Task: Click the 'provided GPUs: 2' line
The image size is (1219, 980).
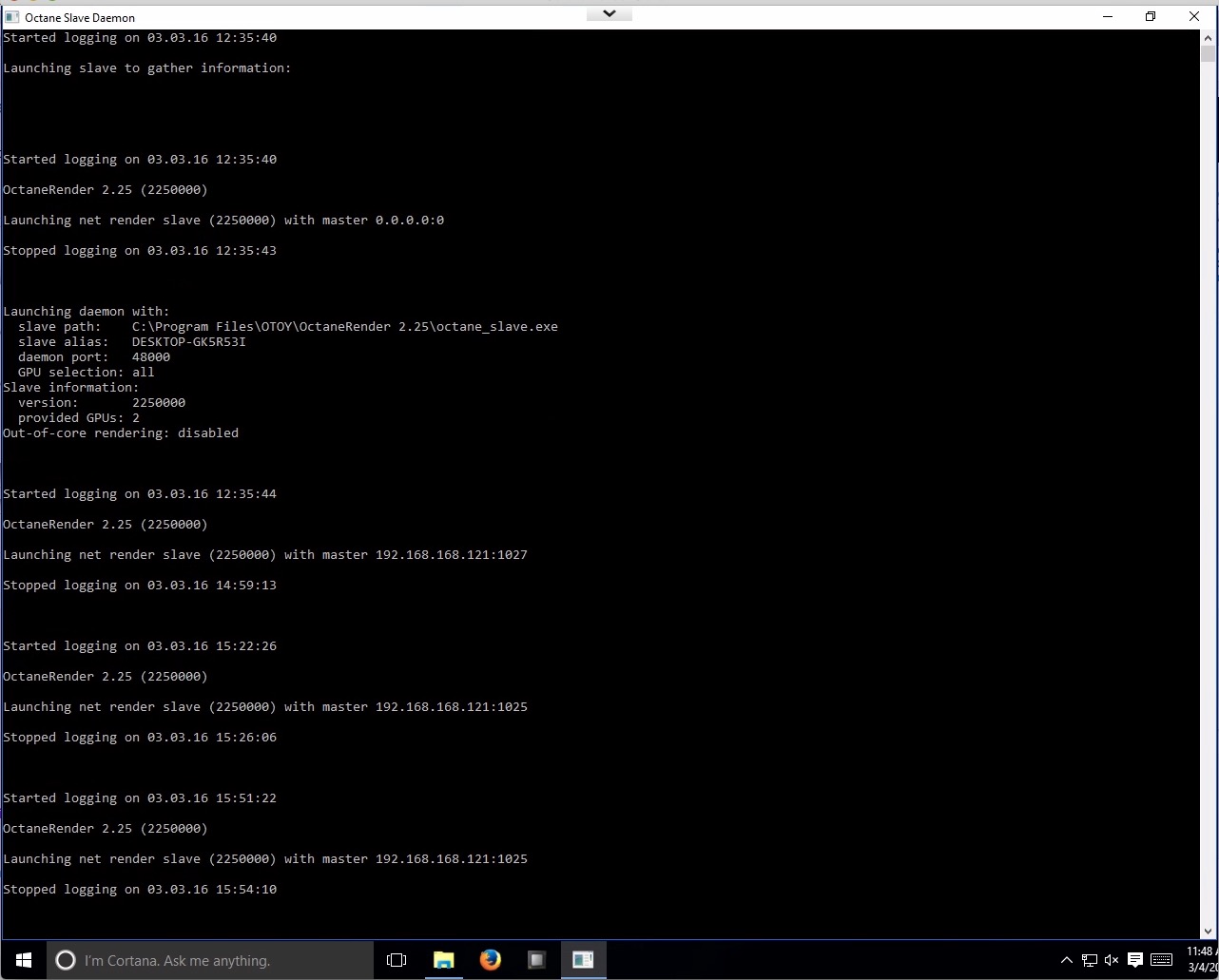Action: coord(79,418)
